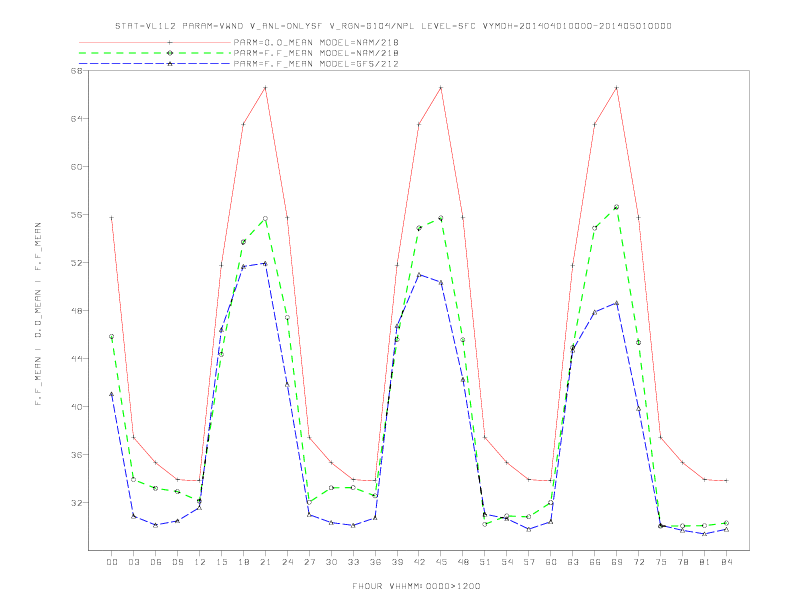Click x-axis forecast hour label 21
The height and width of the screenshot is (612, 792).
(265, 562)
